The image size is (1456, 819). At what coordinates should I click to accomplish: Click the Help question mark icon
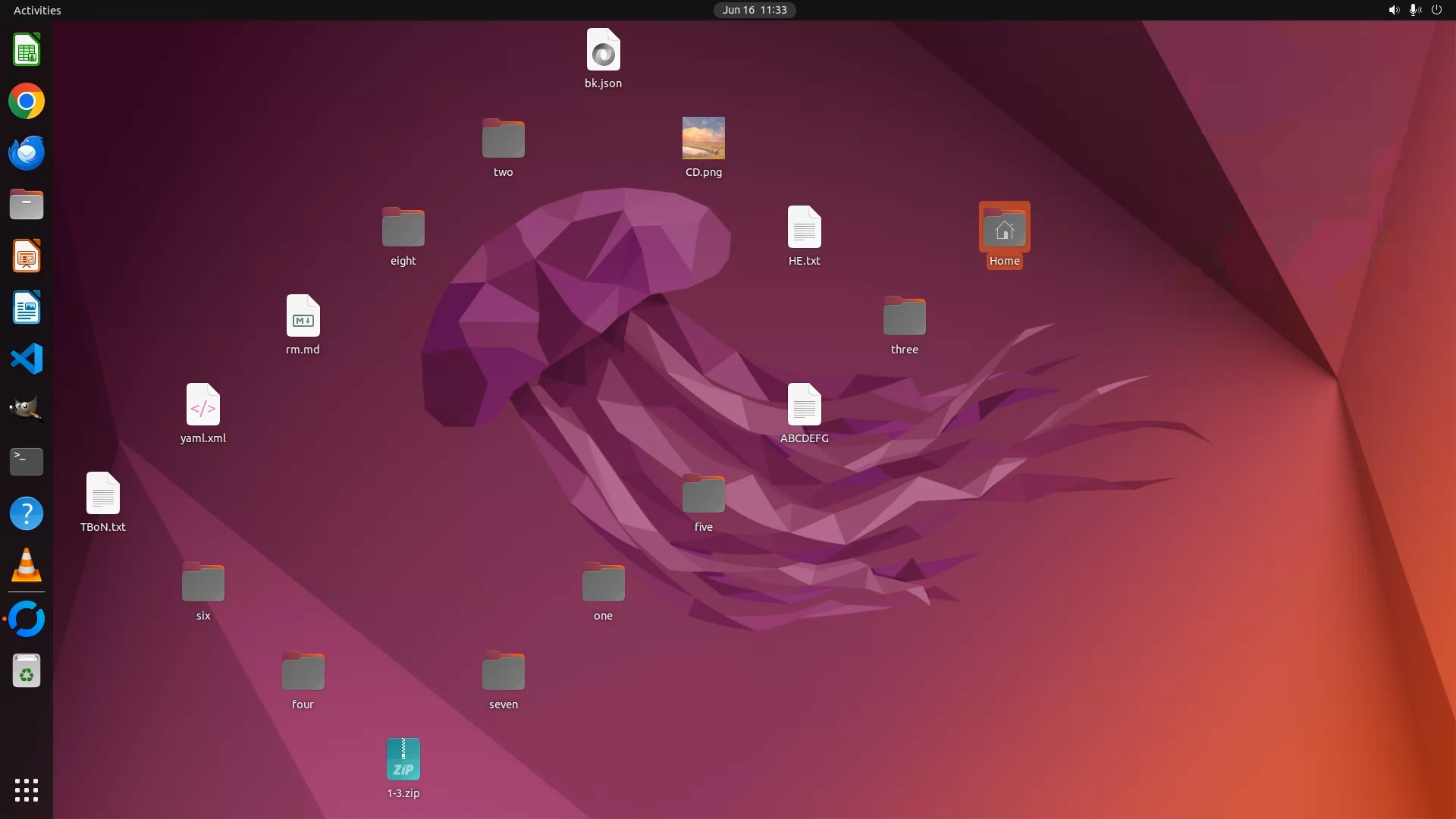tap(27, 513)
